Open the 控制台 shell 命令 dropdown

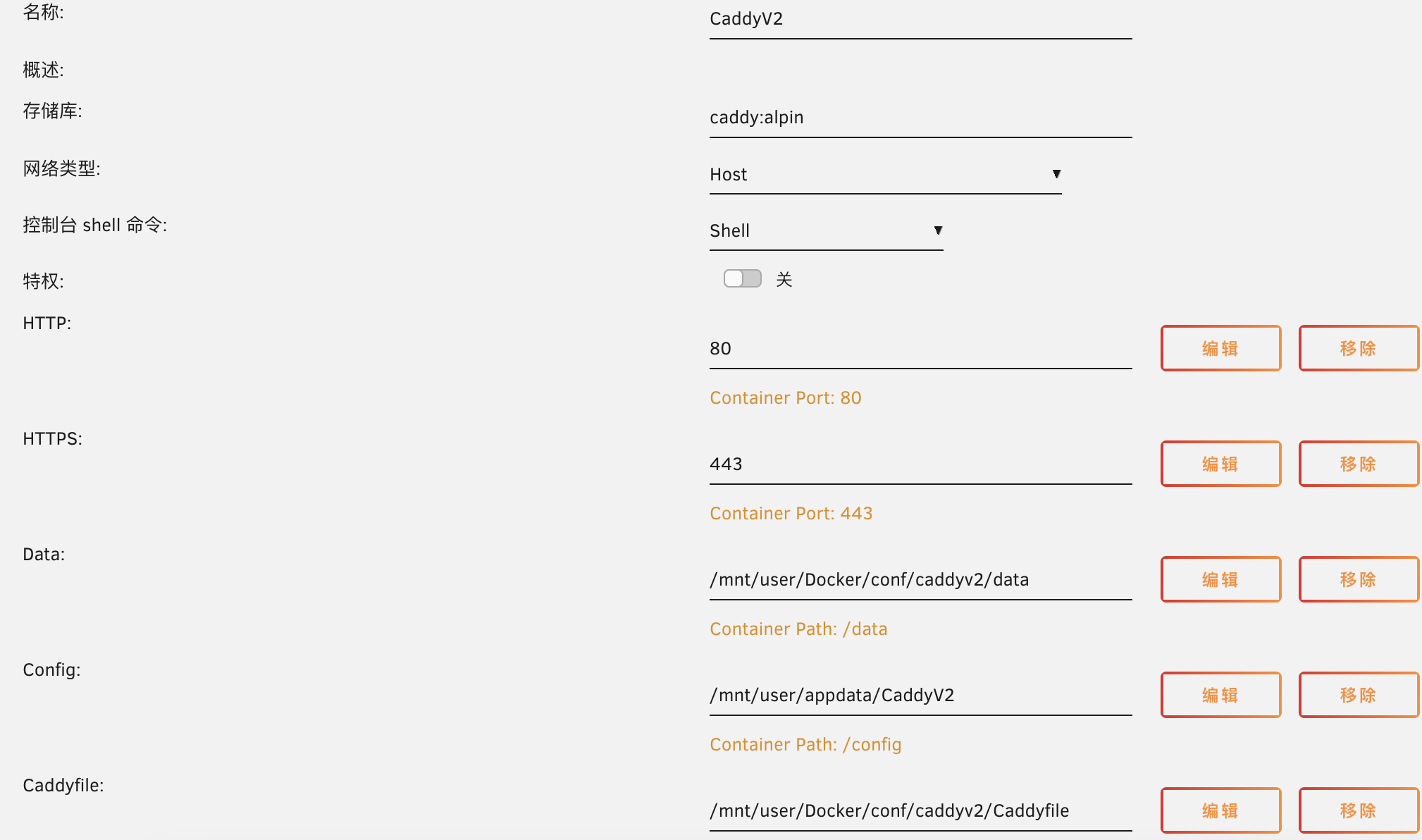824,230
